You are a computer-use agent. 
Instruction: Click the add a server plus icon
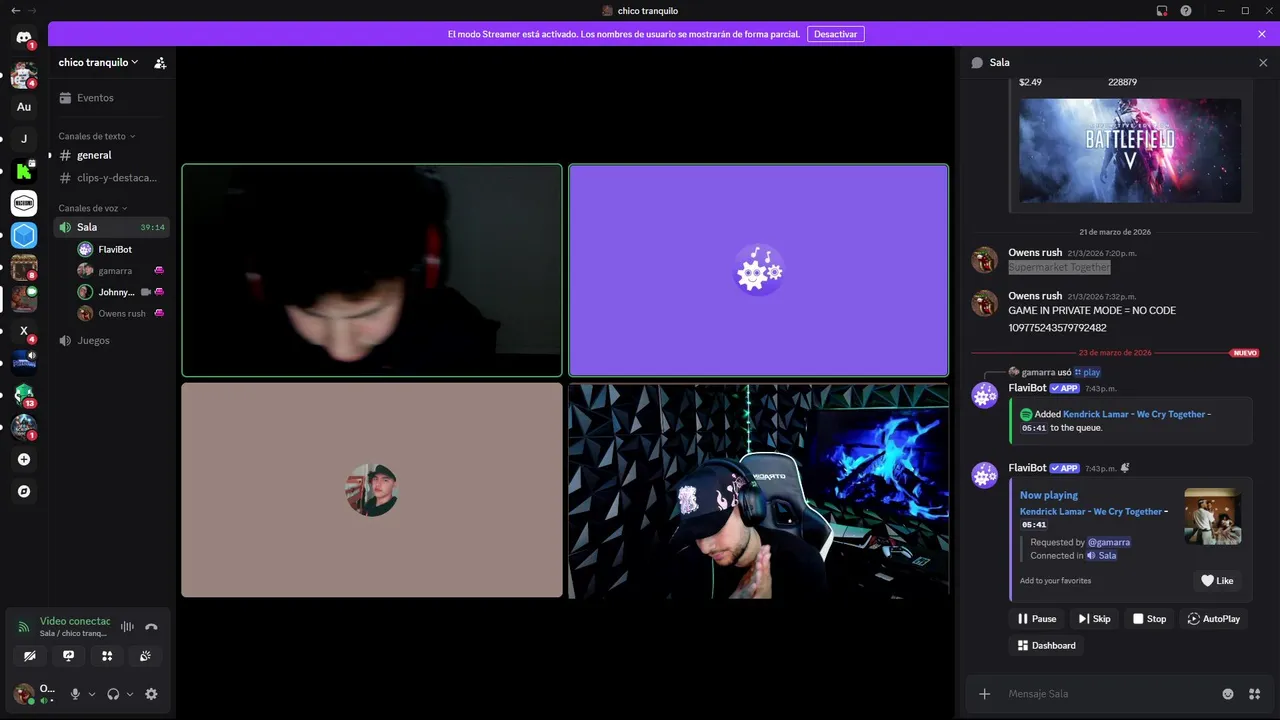[24, 460]
